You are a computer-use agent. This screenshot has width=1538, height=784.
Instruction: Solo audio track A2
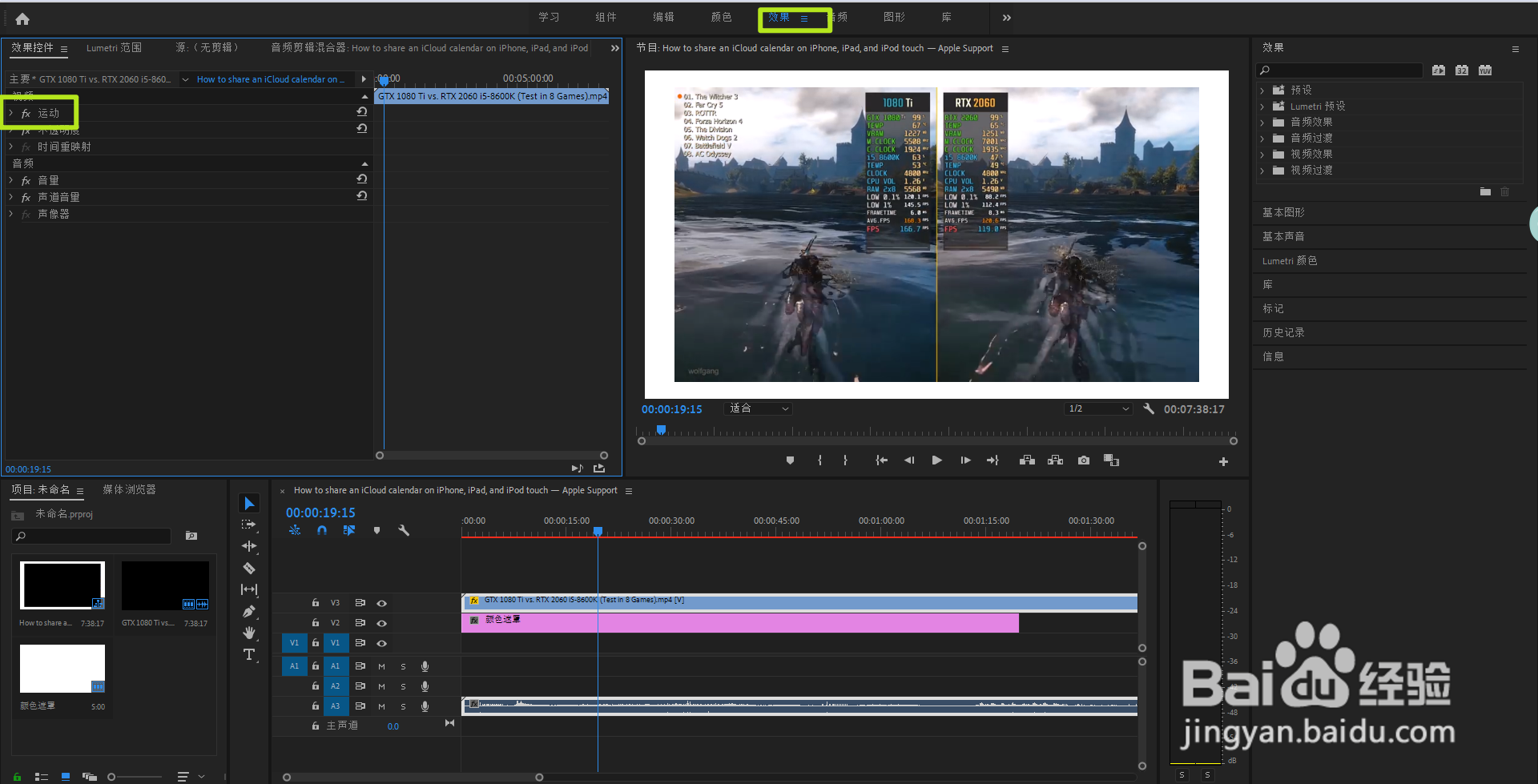click(x=403, y=686)
